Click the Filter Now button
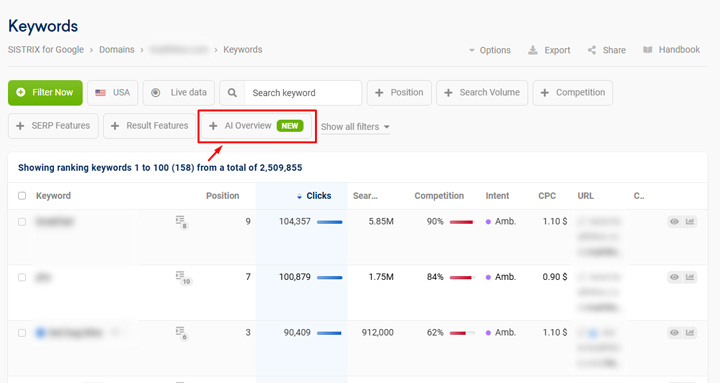This screenshot has width=720, height=383. pos(45,93)
